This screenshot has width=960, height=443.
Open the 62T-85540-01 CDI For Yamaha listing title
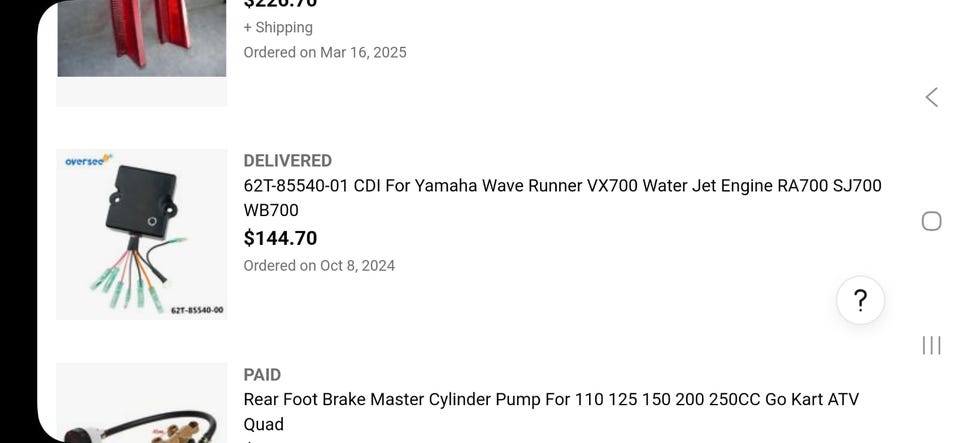click(562, 186)
